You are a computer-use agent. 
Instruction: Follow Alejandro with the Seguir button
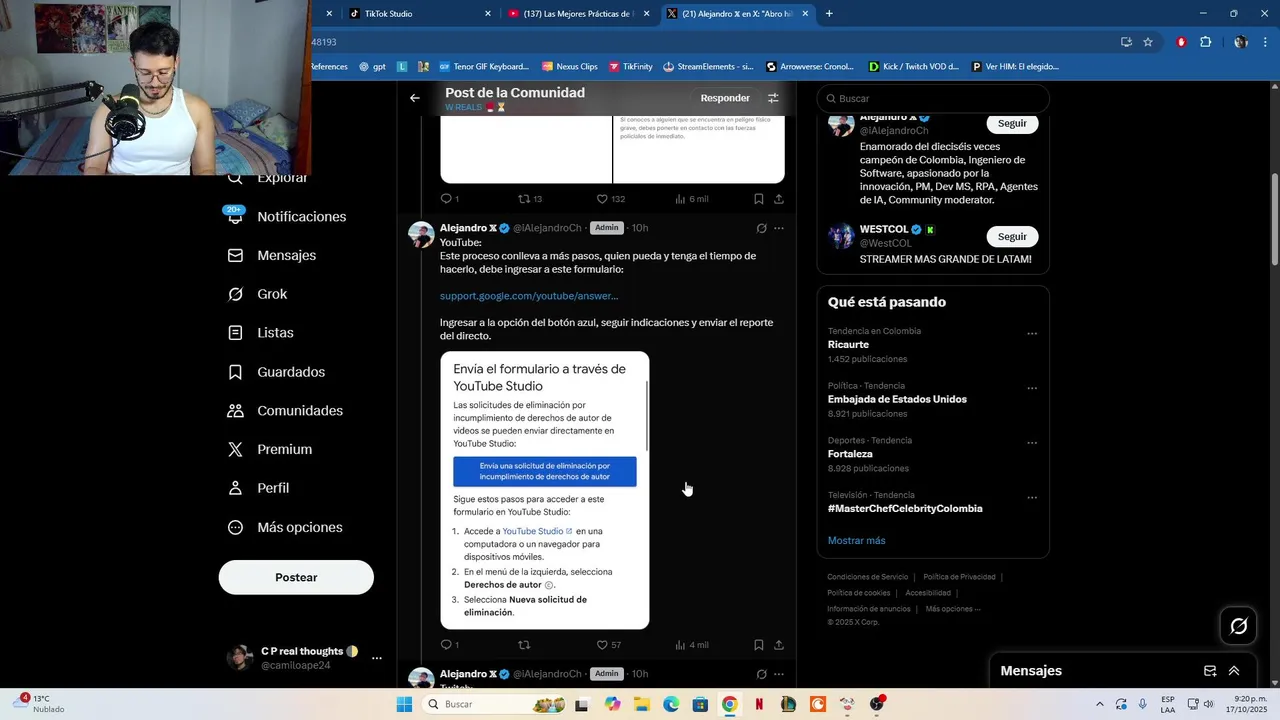[x=1012, y=123]
